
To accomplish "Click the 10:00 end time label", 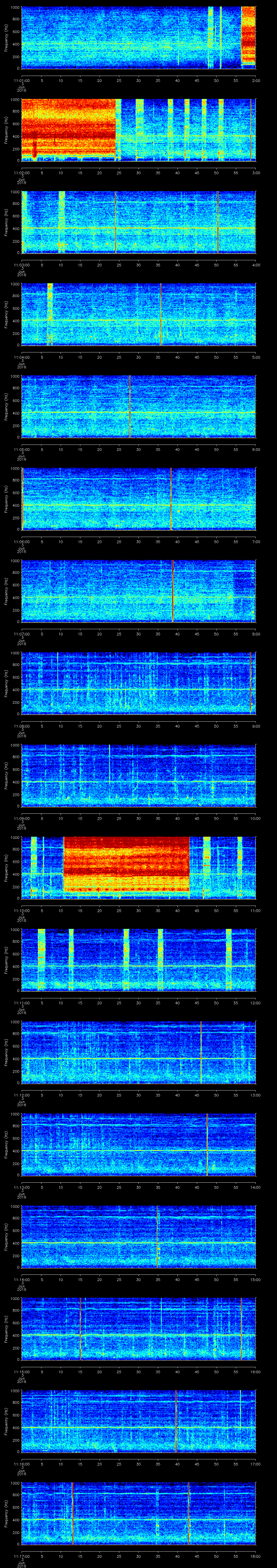I will (x=255, y=818).
